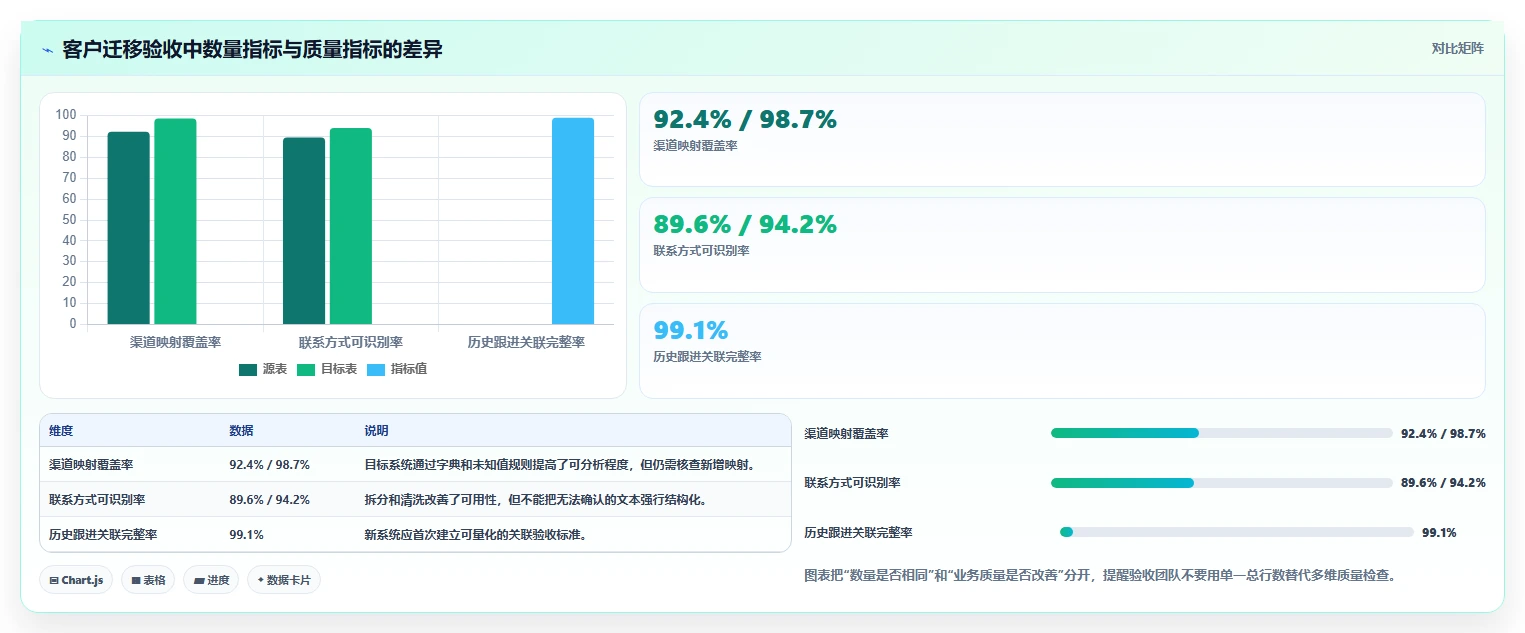Click the 渠道映射覆盖率 progress bar
The width and height of the screenshot is (1525, 633).
(1221, 433)
